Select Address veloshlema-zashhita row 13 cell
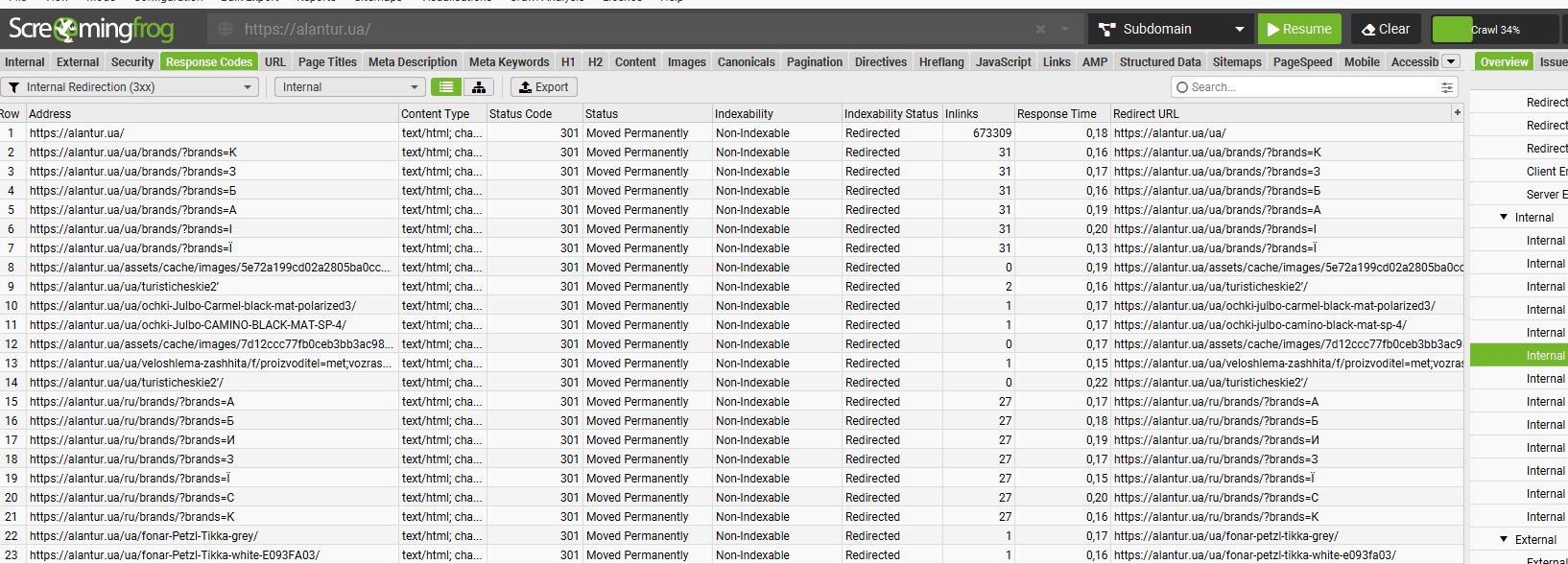 [x=211, y=364]
